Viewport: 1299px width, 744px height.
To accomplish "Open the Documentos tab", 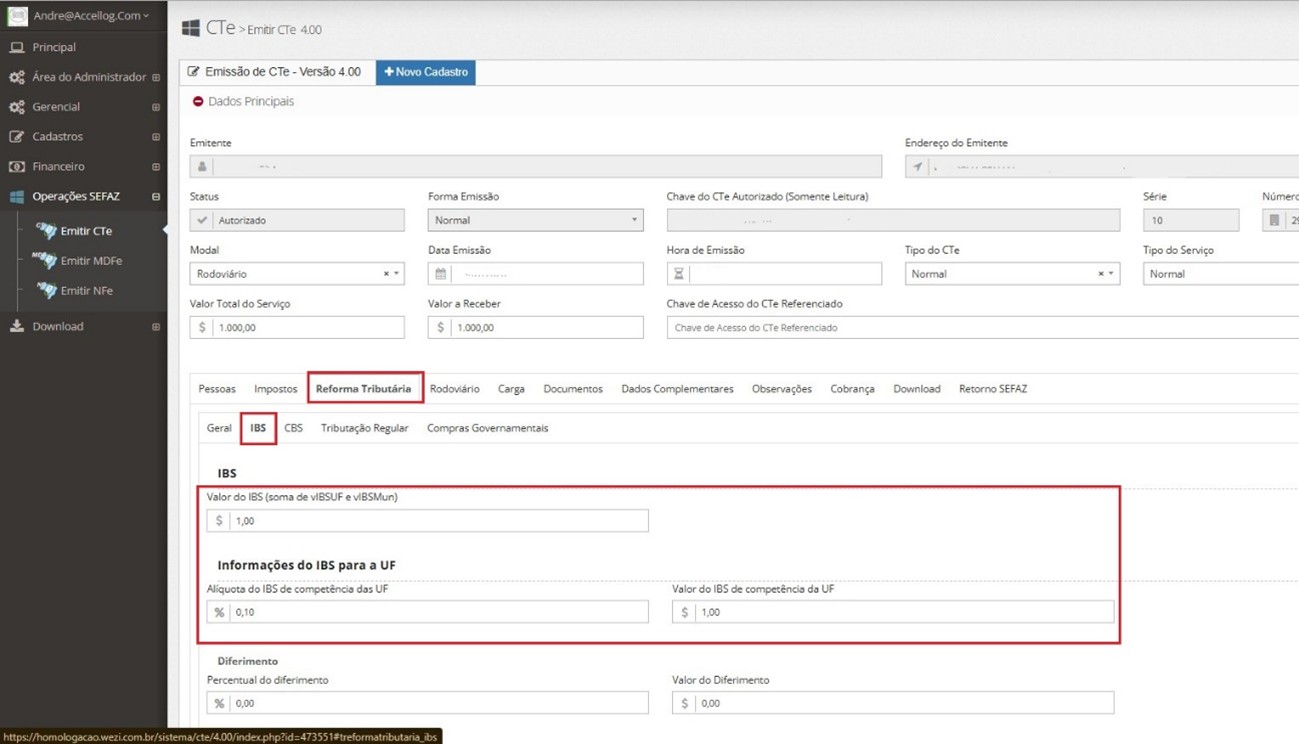I will tap(573, 389).
